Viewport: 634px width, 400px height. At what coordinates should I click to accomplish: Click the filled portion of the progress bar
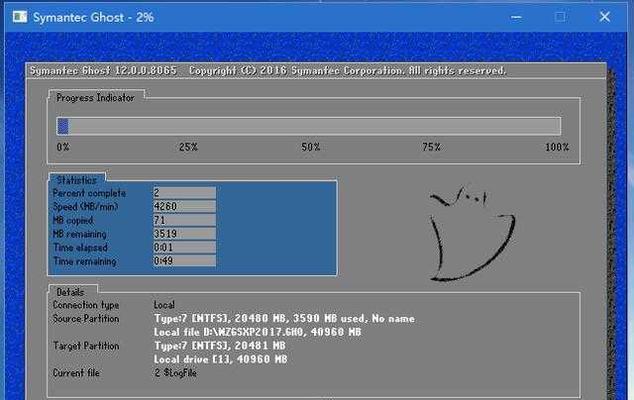tap(63, 126)
